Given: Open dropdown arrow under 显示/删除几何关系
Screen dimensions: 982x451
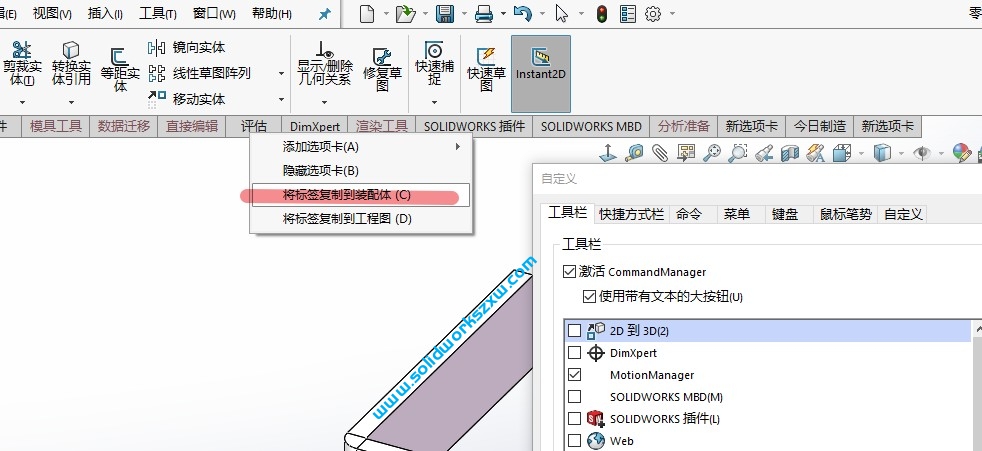Looking at the screenshot, I should (x=324, y=102).
